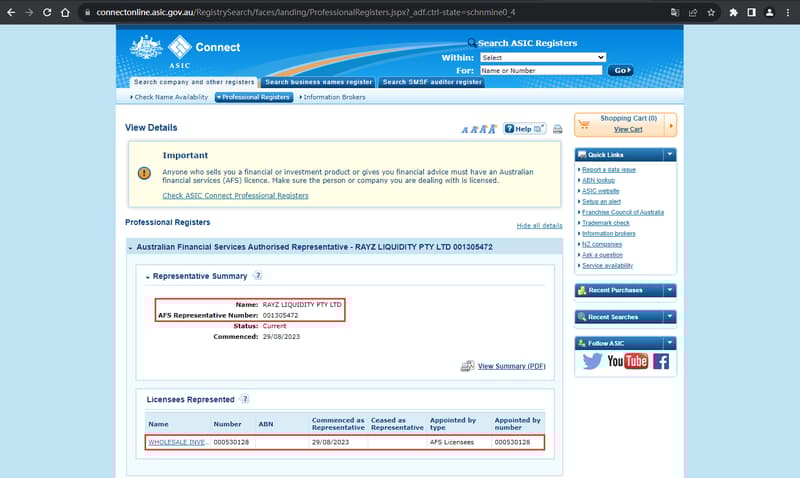Open Franchise Council of Australia link
The height and width of the screenshot is (478, 800).
coord(623,212)
